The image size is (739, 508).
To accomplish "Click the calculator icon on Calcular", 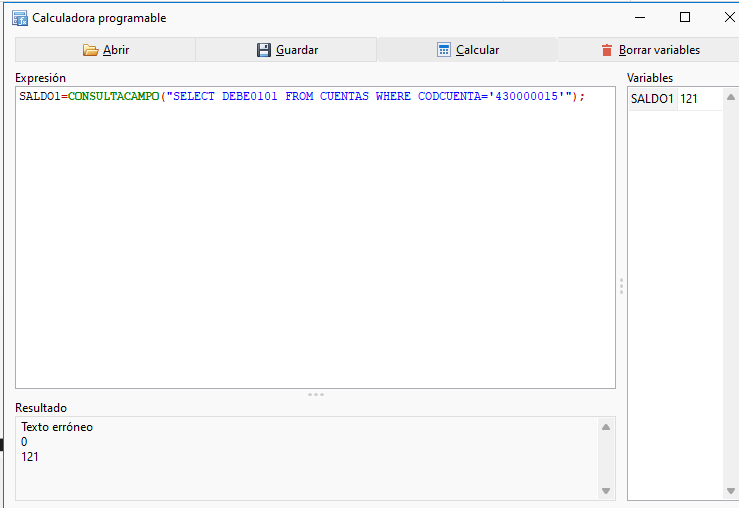I will click(x=444, y=50).
